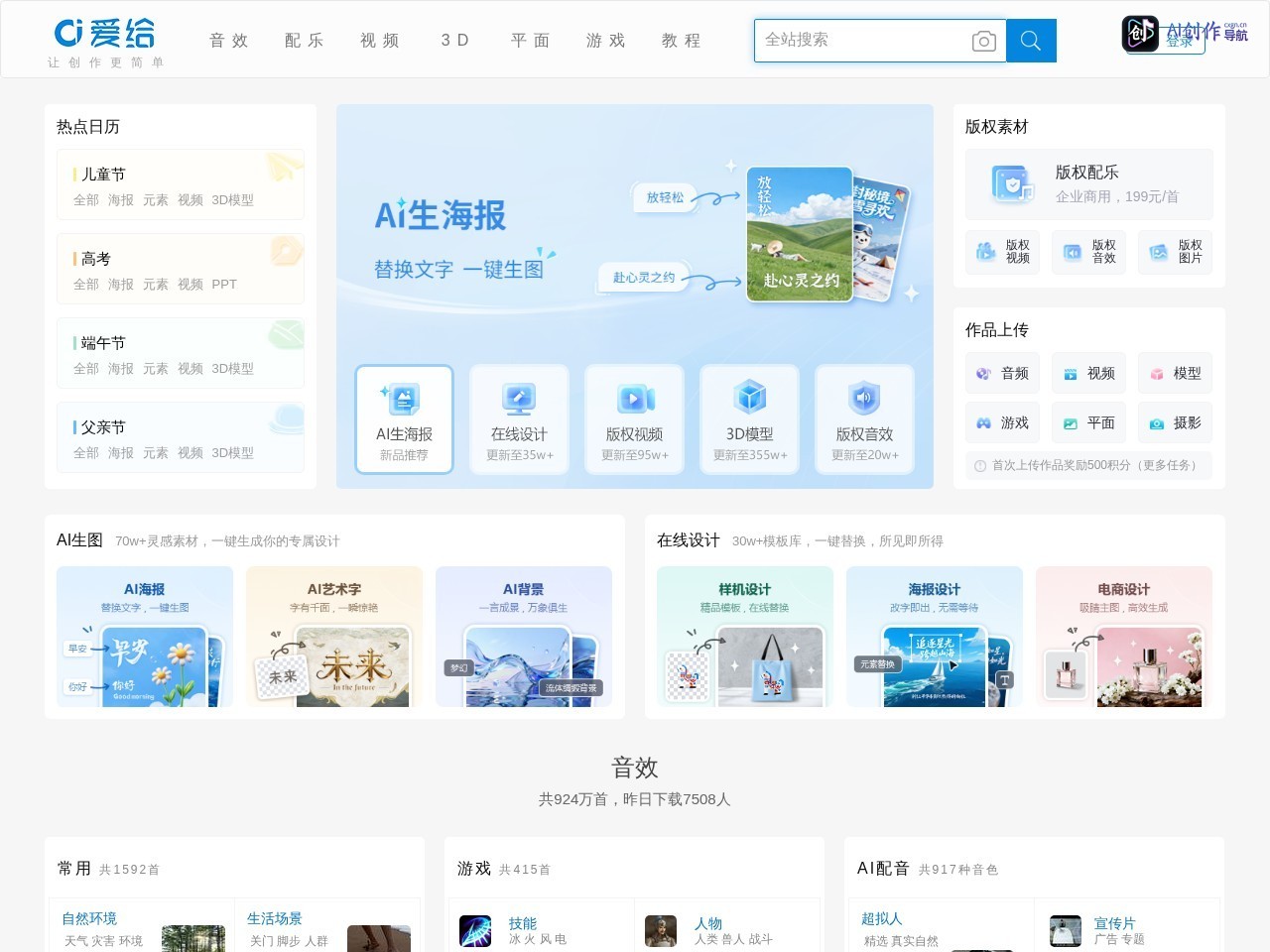The height and width of the screenshot is (952, 1270).
Task: Click 版权音效 in 版权素材 panel
Action: click(x=1088, y=252)
